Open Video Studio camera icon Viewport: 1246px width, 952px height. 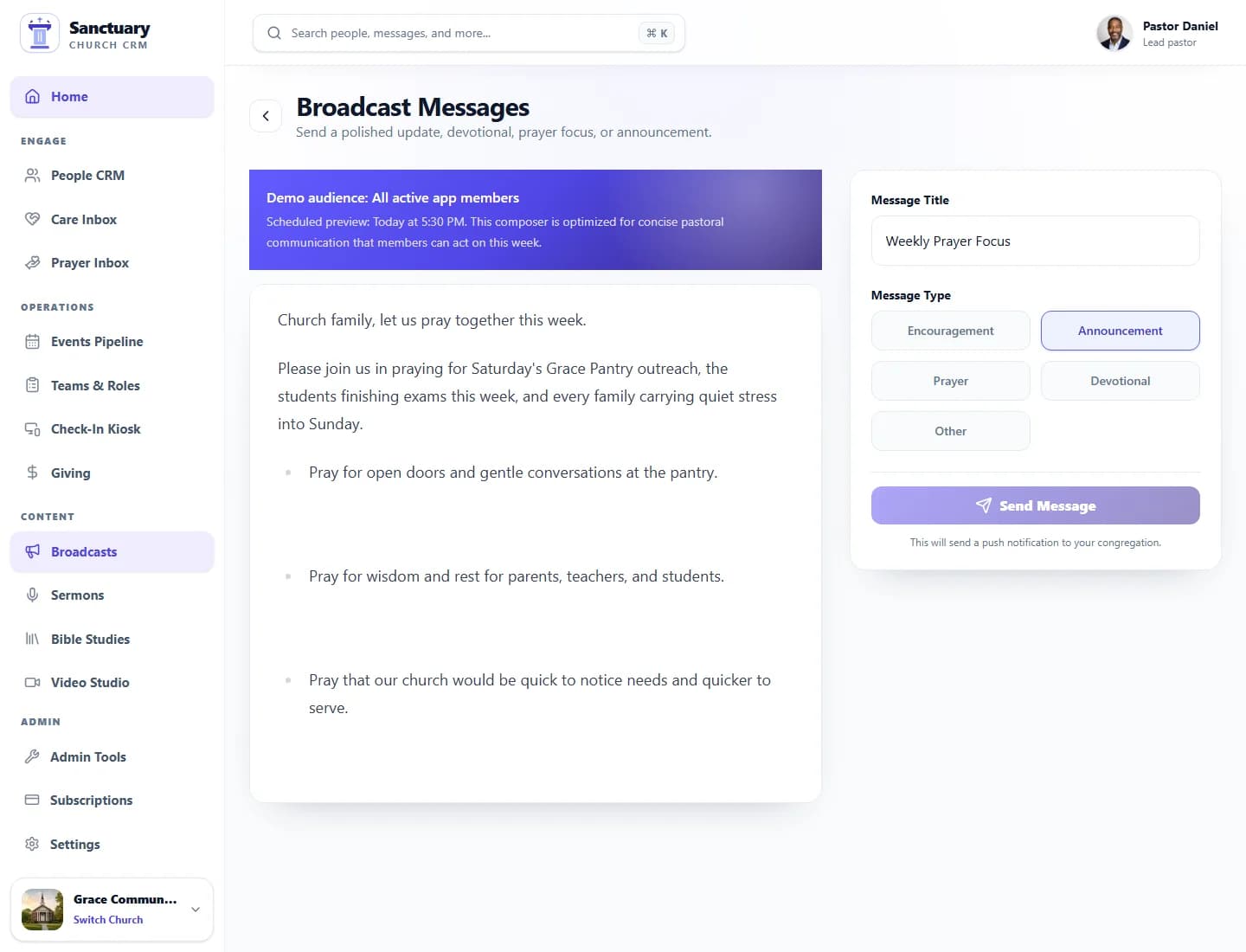(x=32, y=683)
